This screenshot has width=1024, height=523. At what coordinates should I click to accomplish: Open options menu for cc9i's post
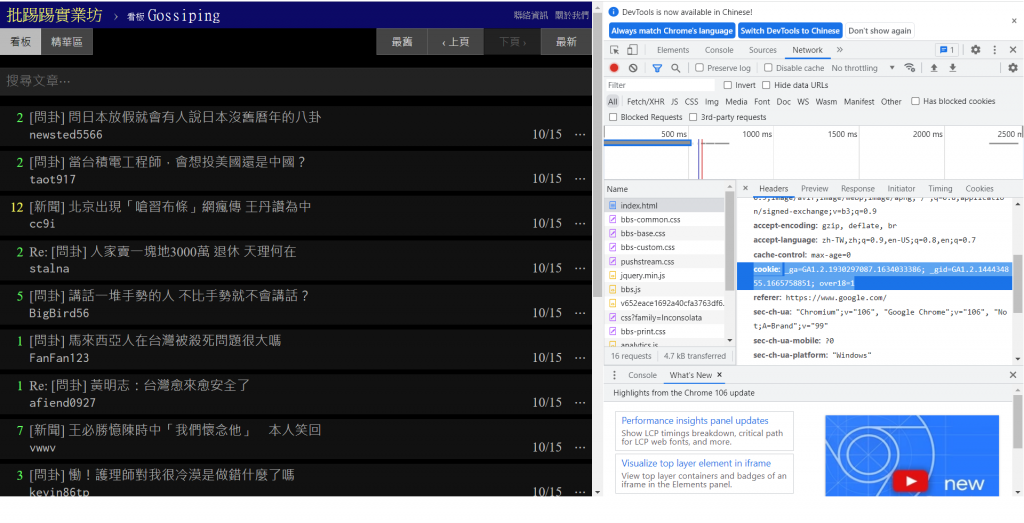[x=580, y=223]
